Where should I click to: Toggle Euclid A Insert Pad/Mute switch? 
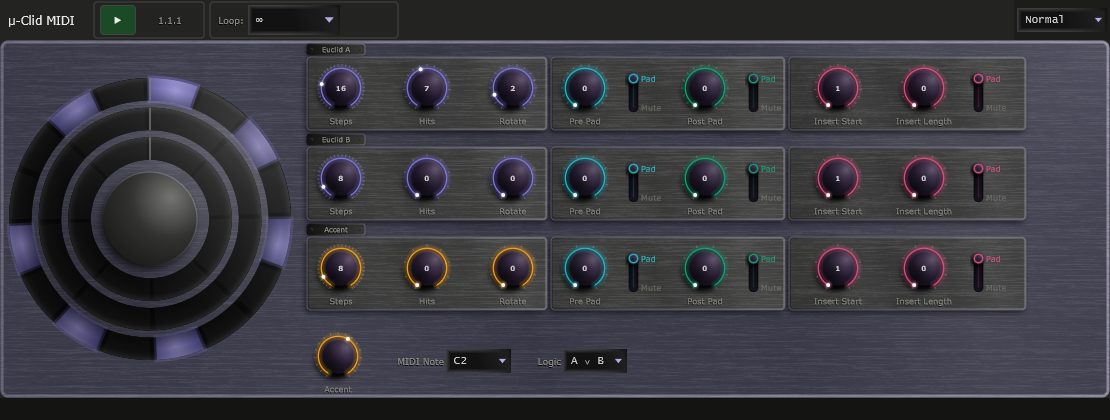click(978, 93)
